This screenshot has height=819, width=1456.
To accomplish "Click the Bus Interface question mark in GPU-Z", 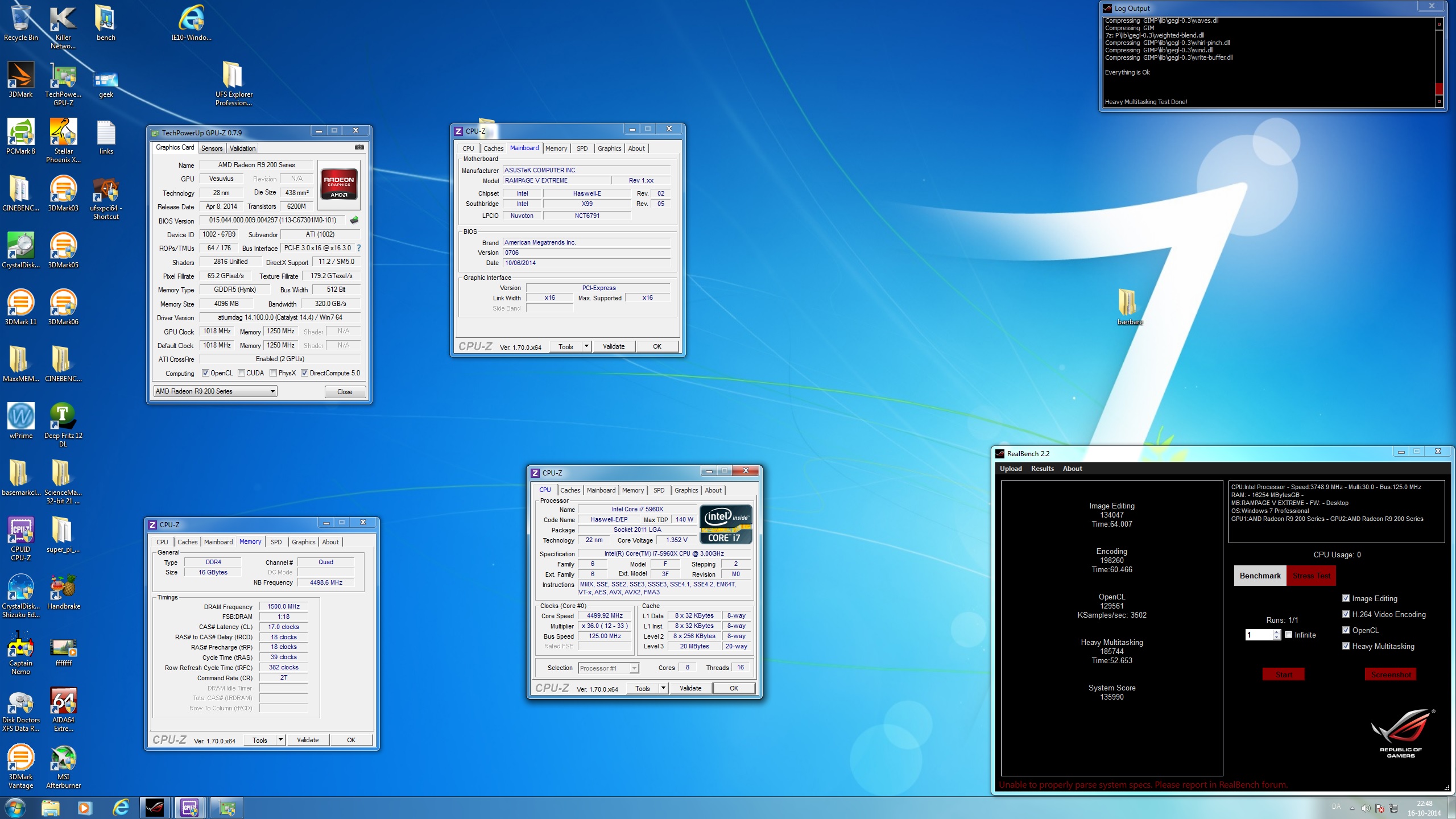I will (359, 248).
